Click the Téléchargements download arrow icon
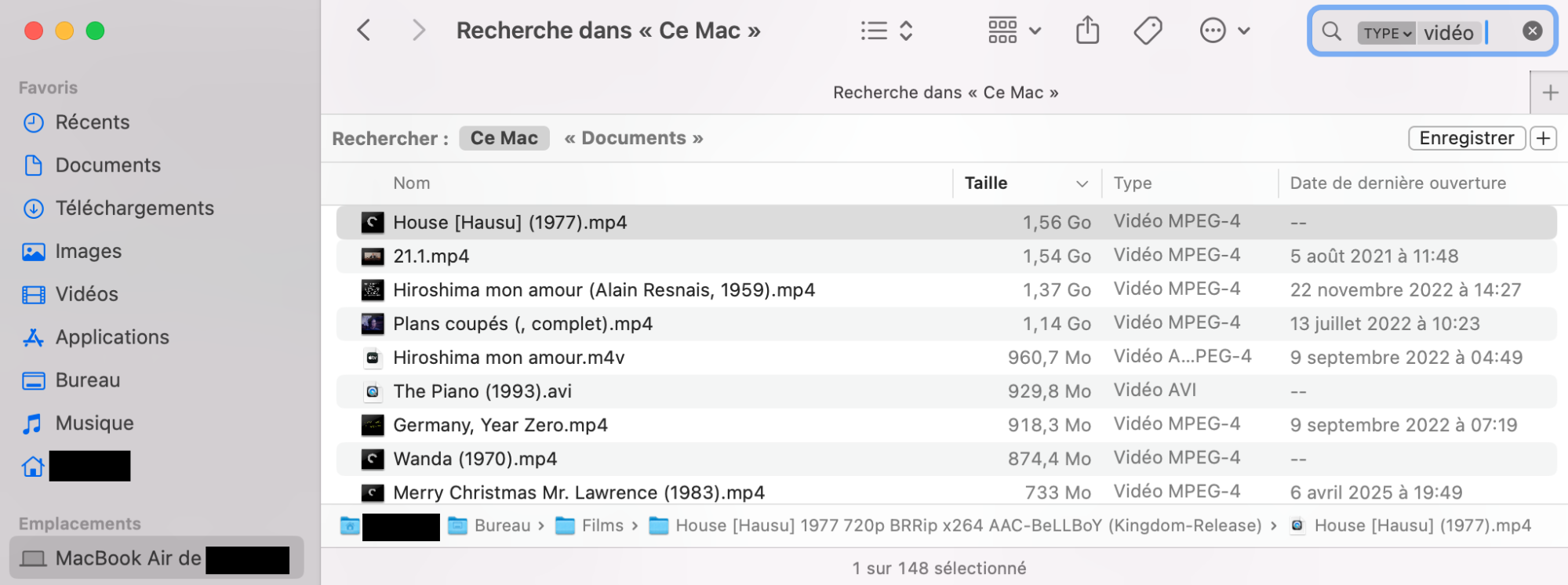Screen dimensions: 1568x585 pyautogui.click(x=33, y=209)
